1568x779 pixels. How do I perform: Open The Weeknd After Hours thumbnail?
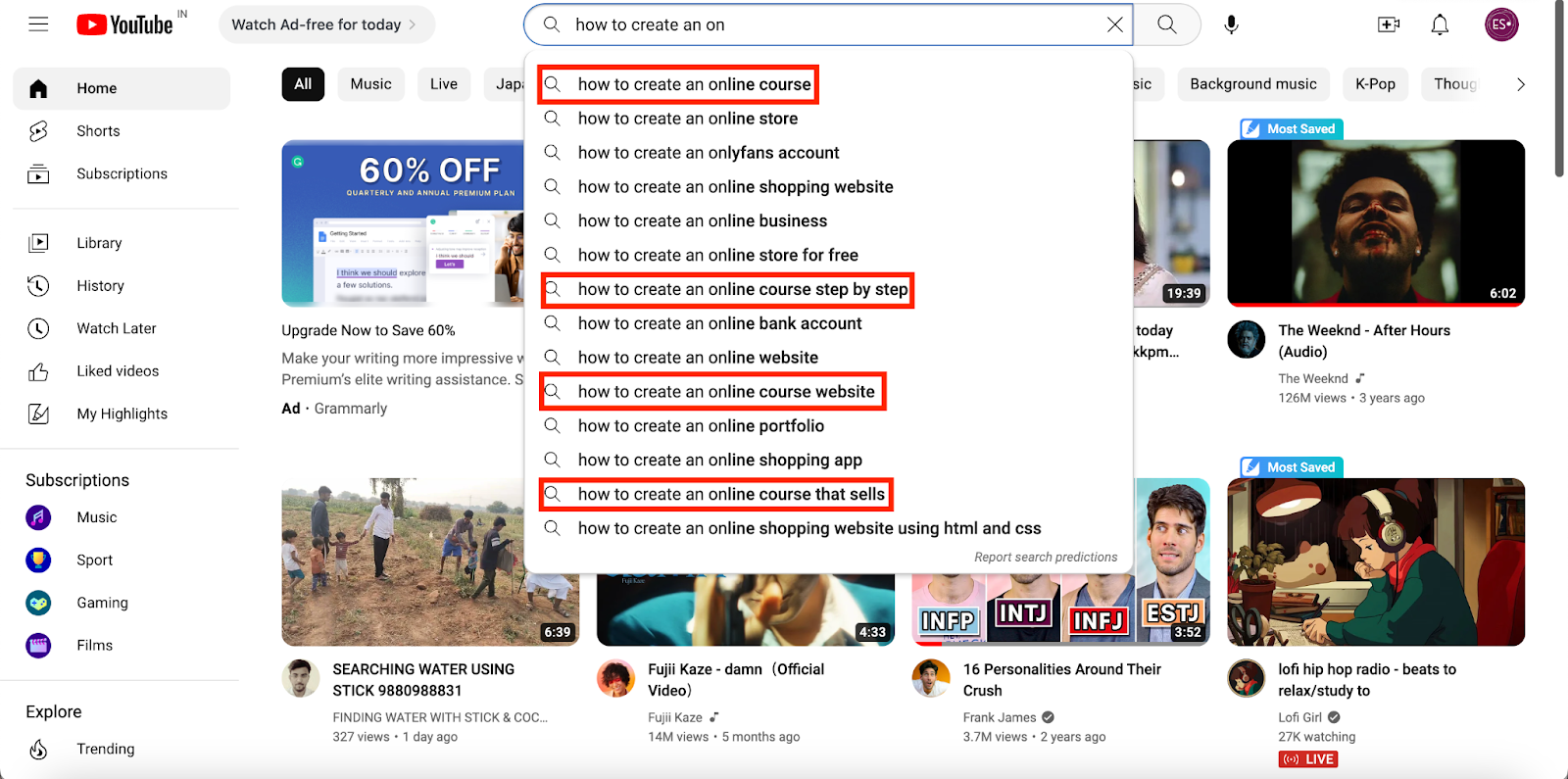[1376, 223]
